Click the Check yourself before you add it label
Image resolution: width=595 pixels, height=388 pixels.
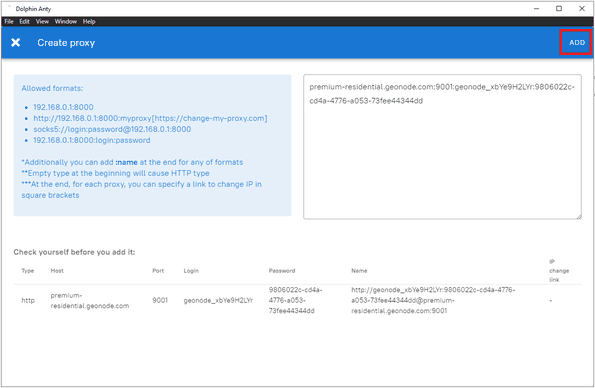[x=74, y=252]
